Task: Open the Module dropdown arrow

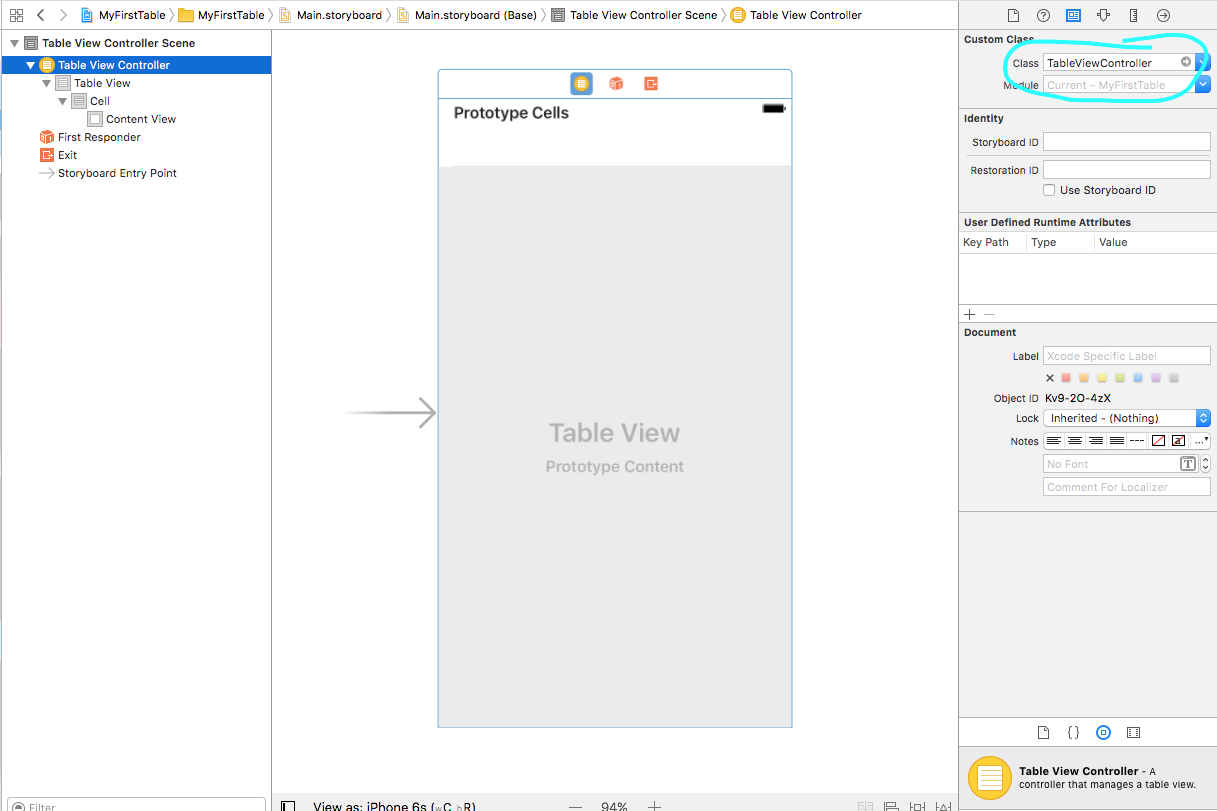Action: pyautogui.click(x=1204, y=85)
